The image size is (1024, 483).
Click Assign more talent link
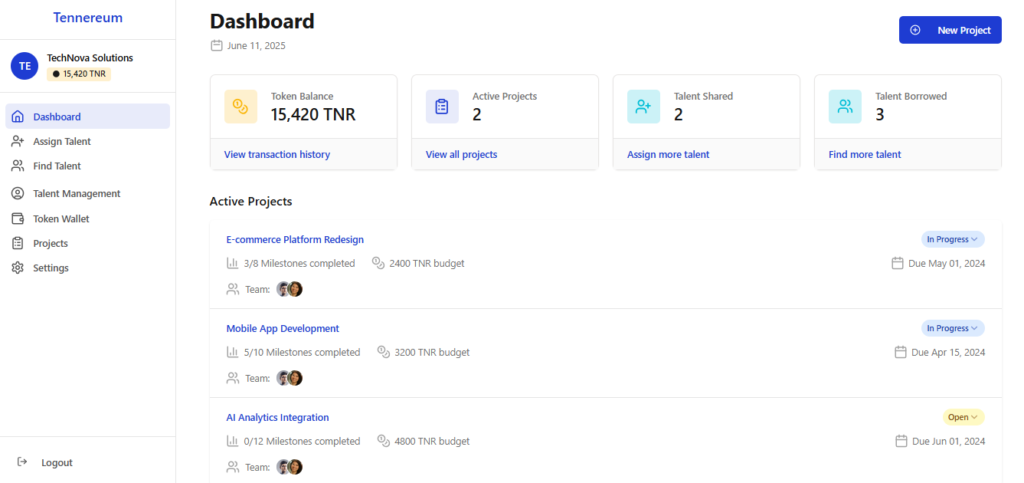click(668, 155)
